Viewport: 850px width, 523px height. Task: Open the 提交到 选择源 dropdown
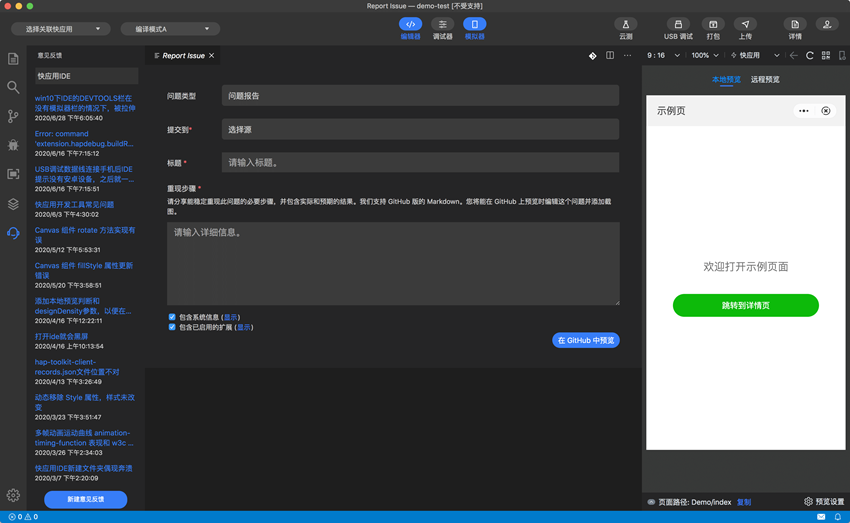(420, 130)
